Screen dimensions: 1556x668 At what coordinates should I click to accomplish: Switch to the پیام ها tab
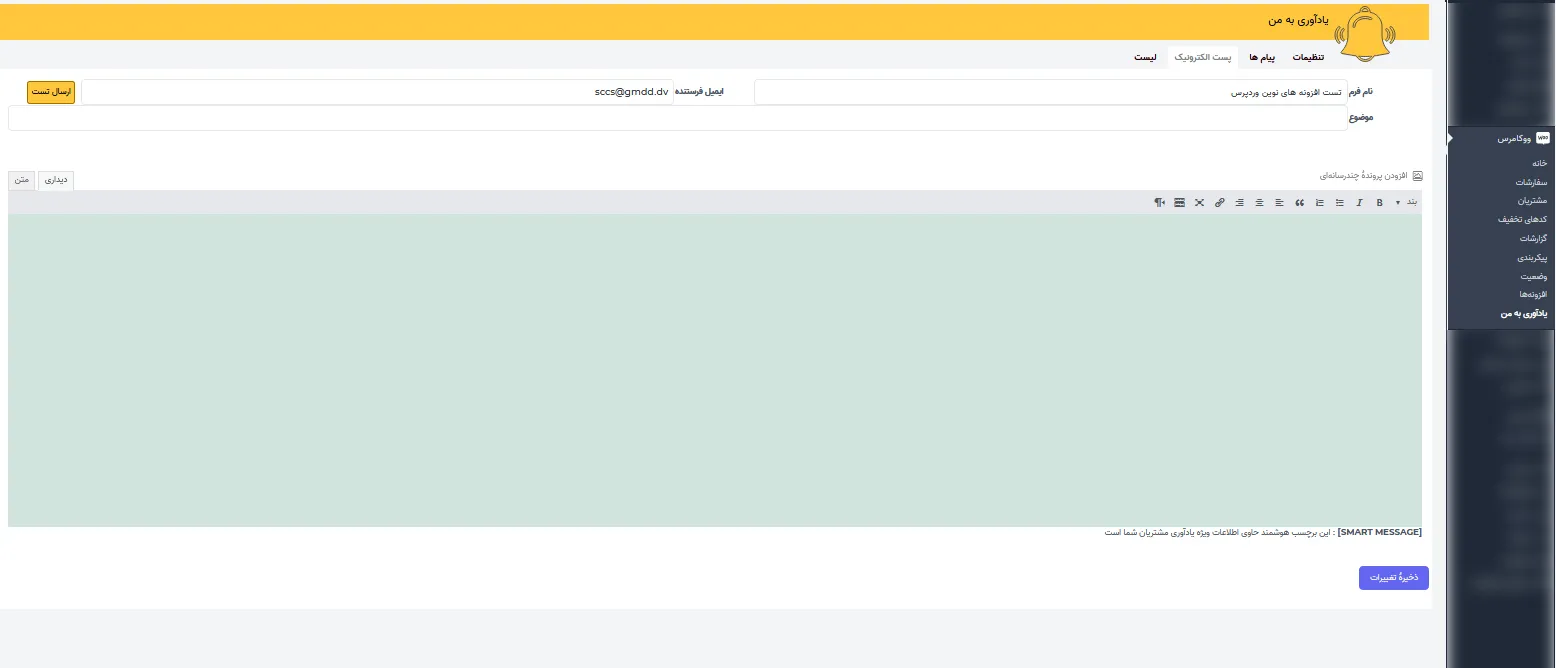coord(1262,58)
